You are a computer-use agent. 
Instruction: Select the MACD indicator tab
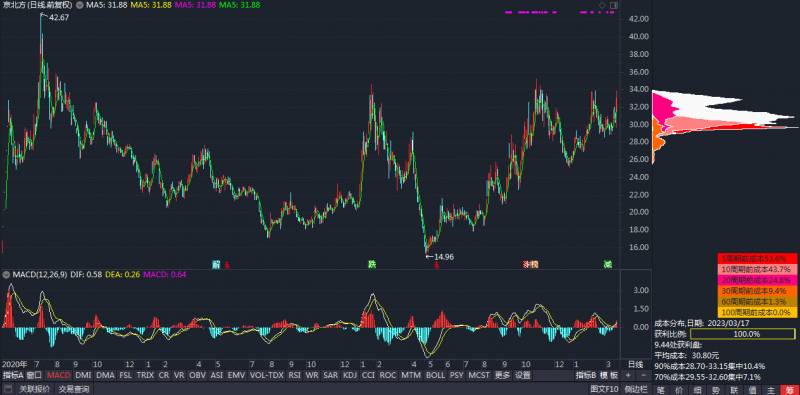[x=59, y=375]
